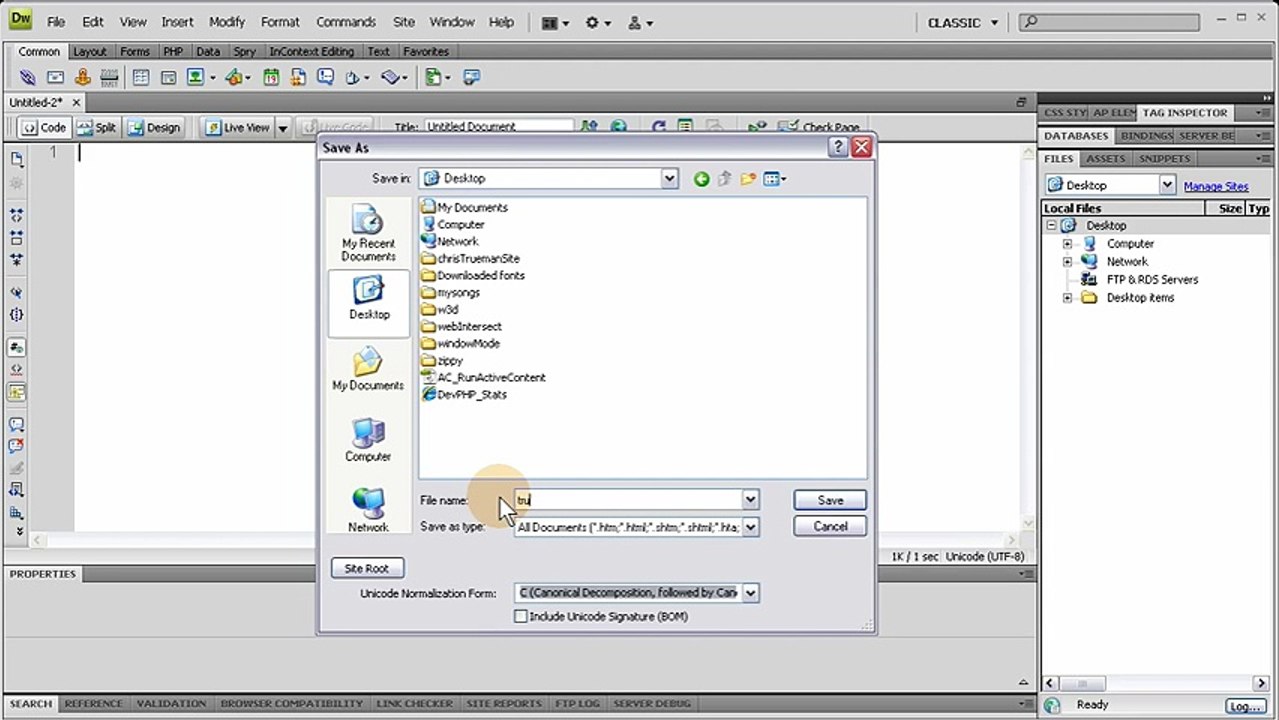Click Cancel in Save As dialog
Screen dimensions: 1279x720
[830, 527]
